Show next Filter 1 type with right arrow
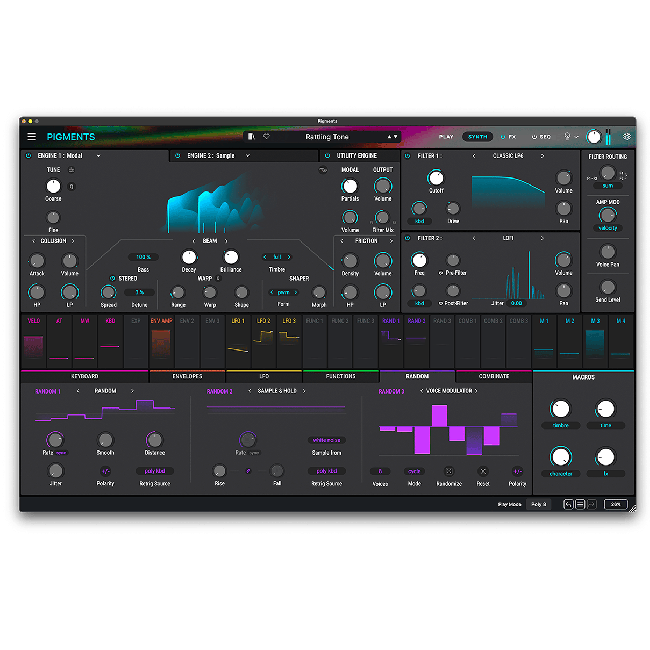650x650 pixels. pyautogui.click(x=542, y=156)
